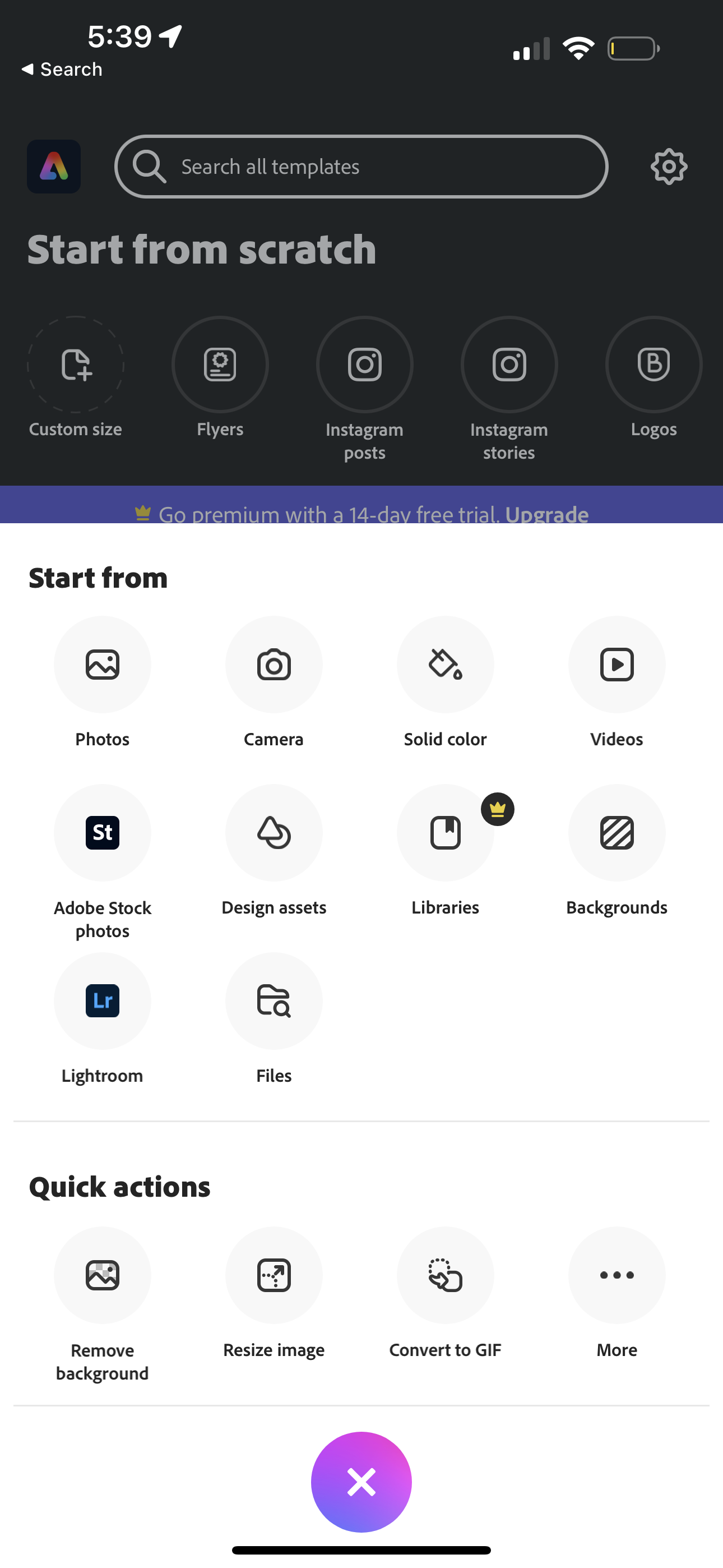Start a project from Videos
The height and width of the screenshot is (1568, 723).
point(617,665)
